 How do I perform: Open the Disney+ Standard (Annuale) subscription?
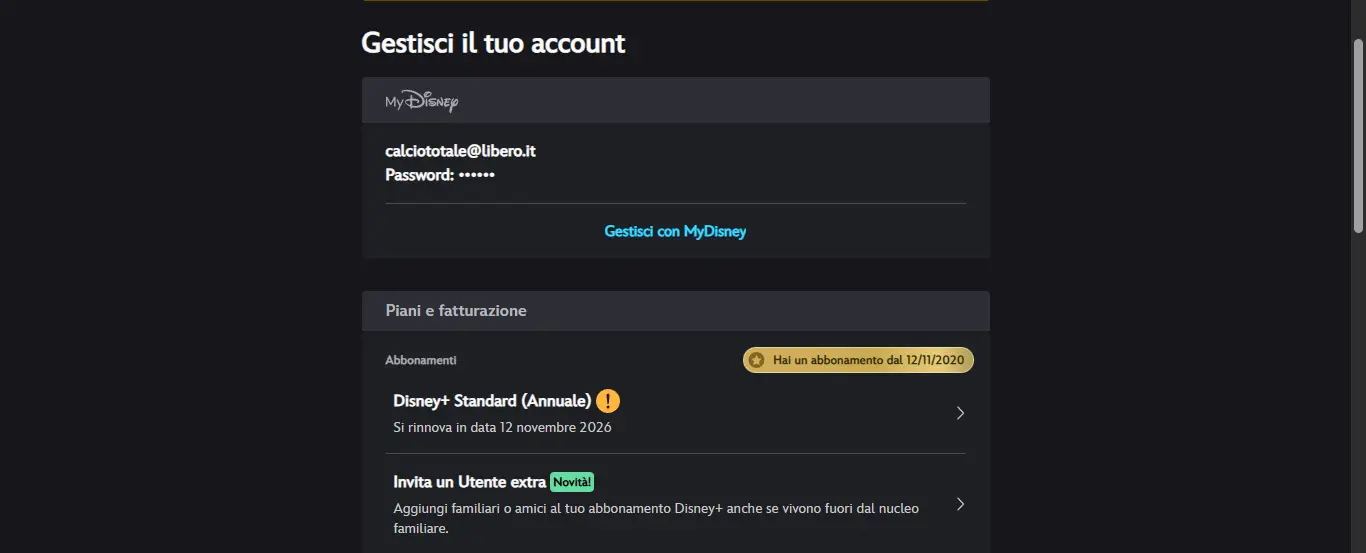(676, 413)
